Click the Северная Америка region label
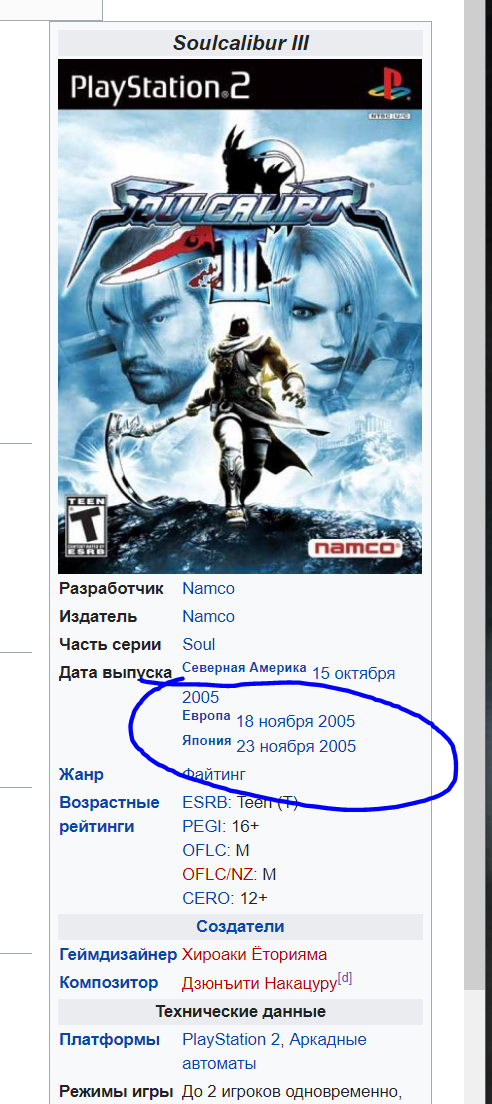The height and width of the screenshot is (1104, 492). (244, 667)
